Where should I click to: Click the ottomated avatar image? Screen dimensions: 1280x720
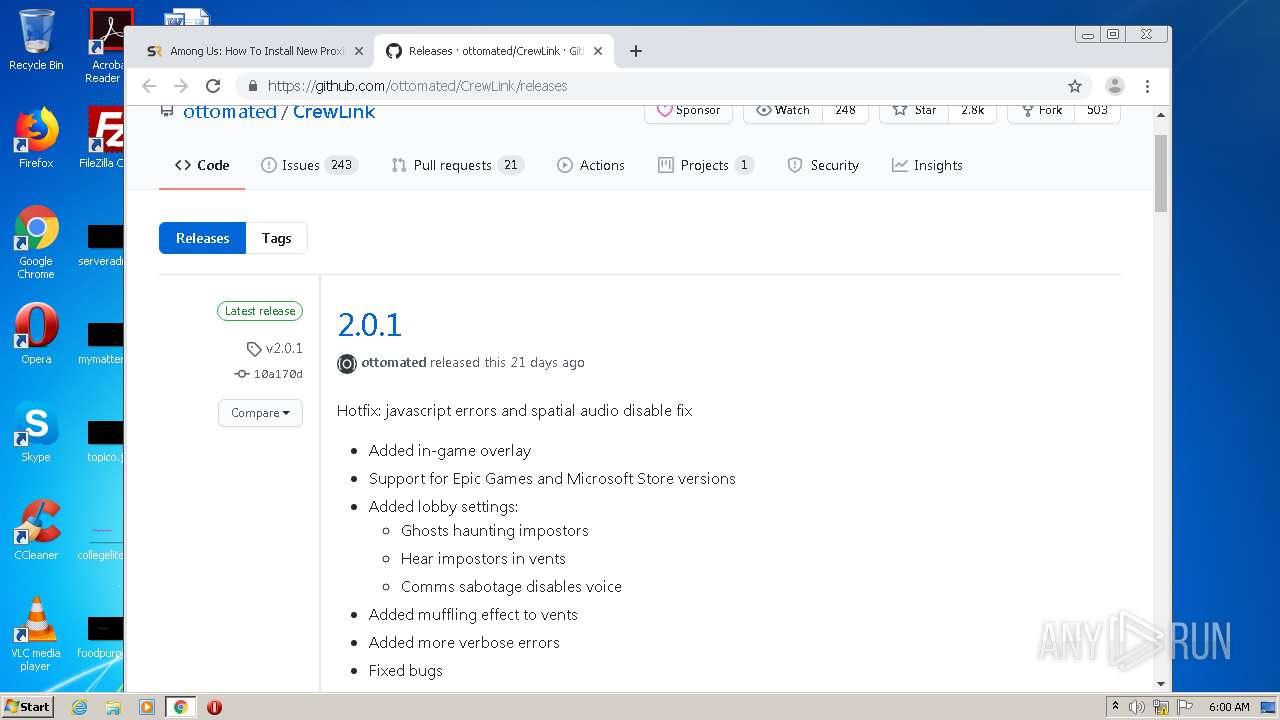click(347, 364)
